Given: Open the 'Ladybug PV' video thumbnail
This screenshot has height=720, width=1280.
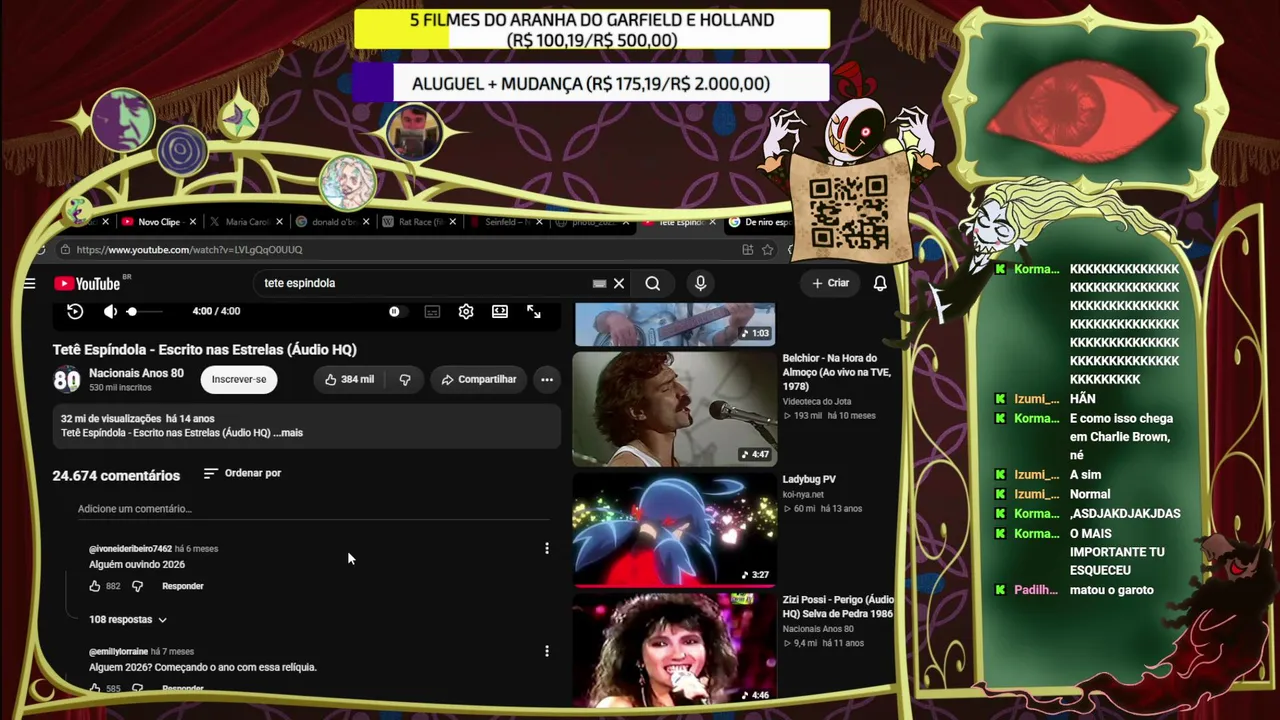Looking at the screenshot, I should tap(674, 529).
